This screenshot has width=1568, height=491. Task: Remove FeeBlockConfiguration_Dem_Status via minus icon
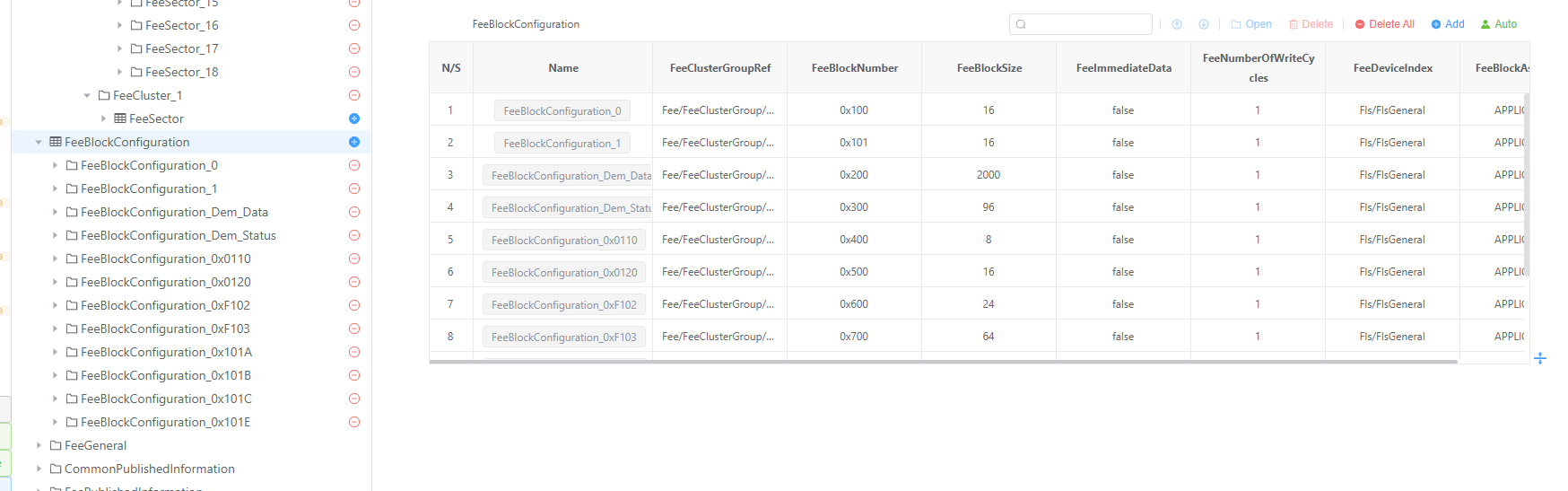coord(354,235)
